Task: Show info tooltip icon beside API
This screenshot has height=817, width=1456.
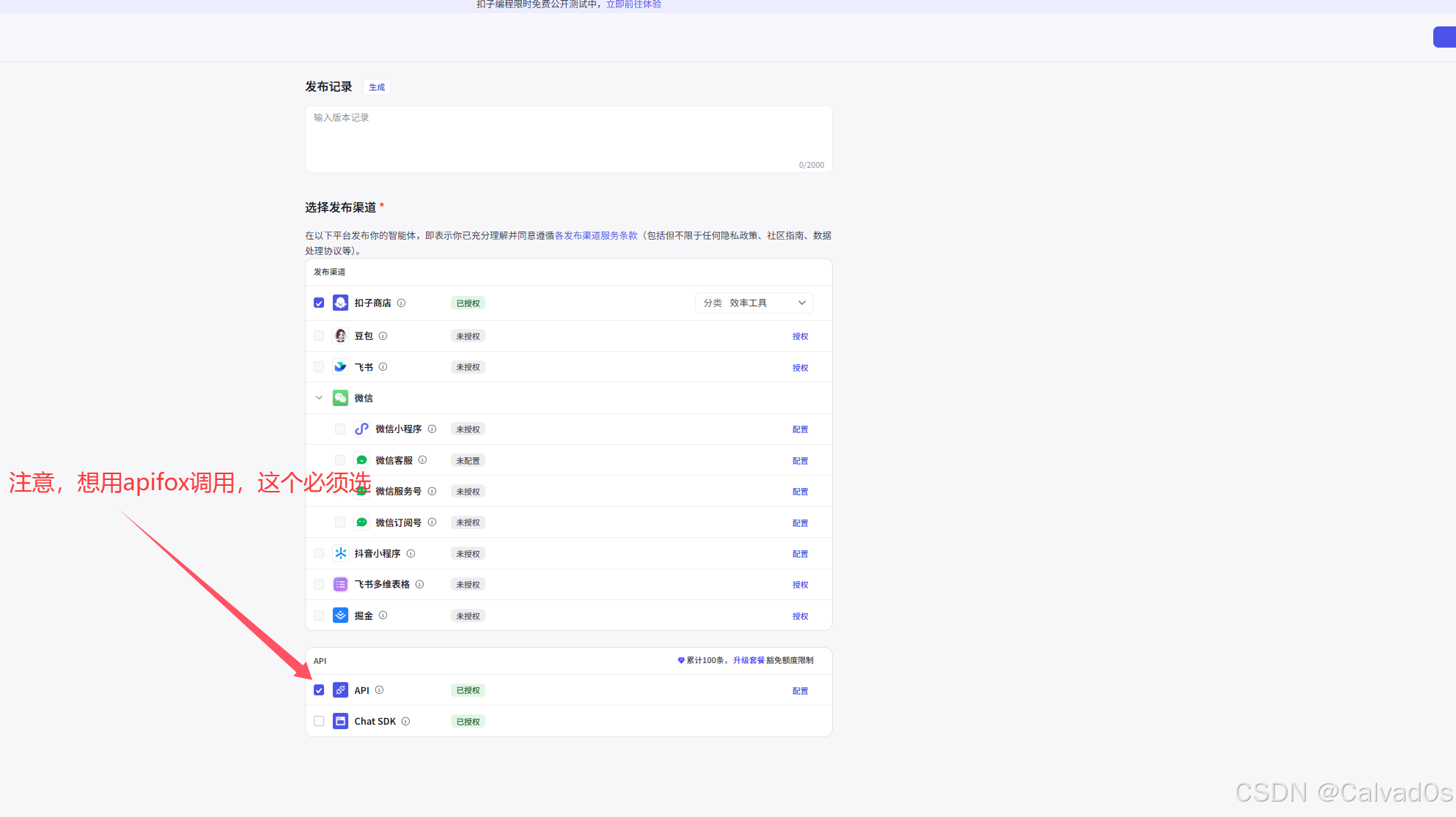Action: (x=379, y=690)
